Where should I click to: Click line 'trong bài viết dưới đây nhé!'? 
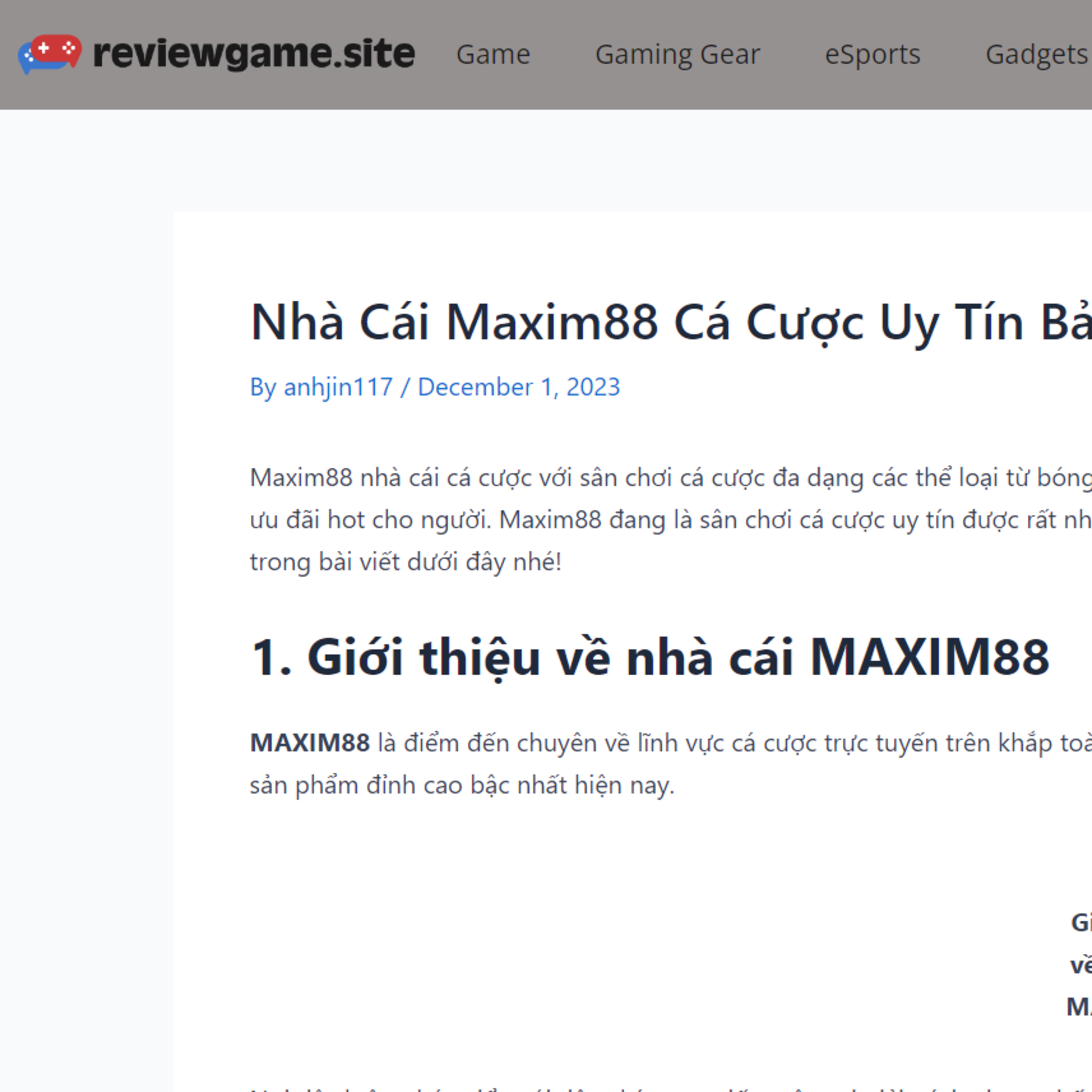(x=406, y=562)
